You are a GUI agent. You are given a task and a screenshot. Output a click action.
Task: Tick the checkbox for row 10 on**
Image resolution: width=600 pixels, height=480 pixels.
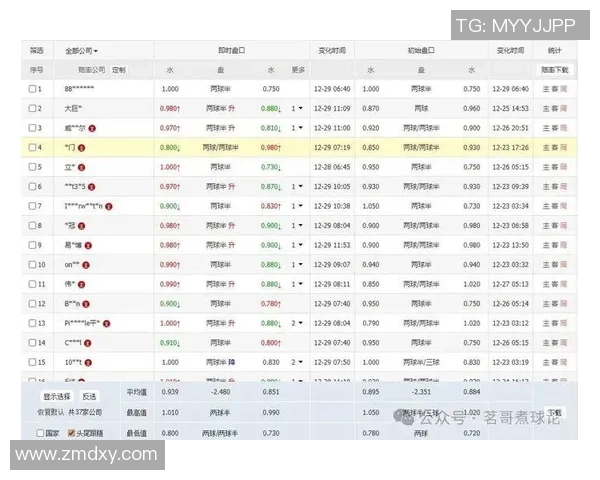[33, 264]
